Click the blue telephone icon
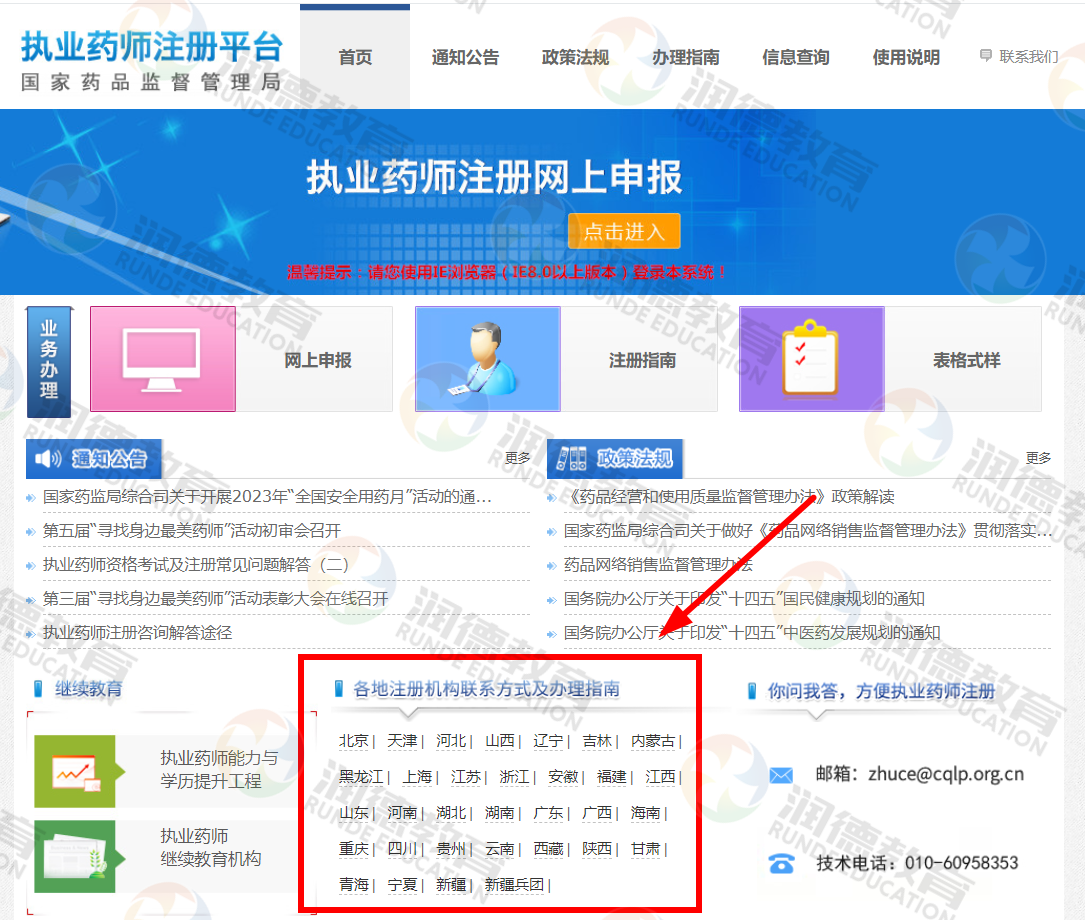The height and width of the screenshot is (920, 1085). click(781, 863)
